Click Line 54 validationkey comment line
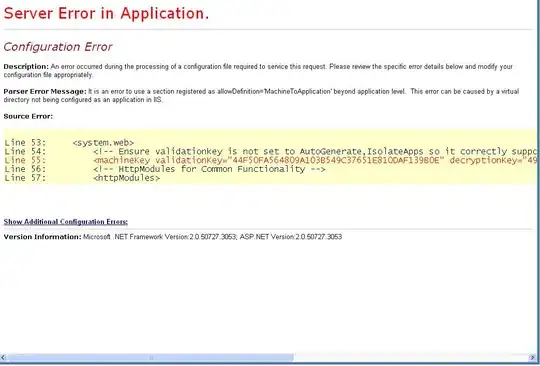 [x=270, y=151]
